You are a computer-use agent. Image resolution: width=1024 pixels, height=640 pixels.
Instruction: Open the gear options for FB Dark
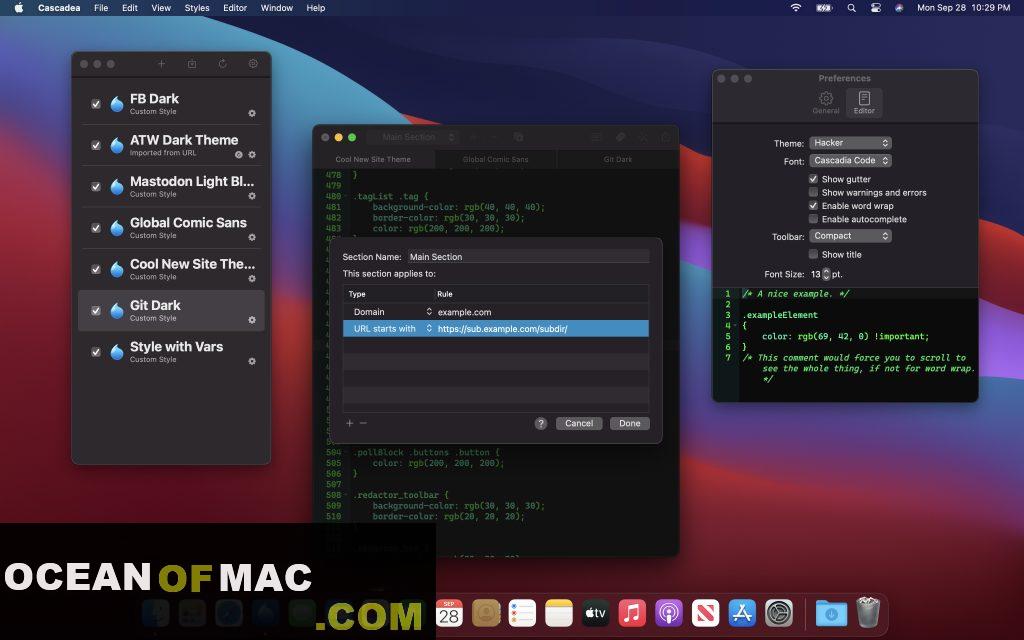[x=252, y=113]
